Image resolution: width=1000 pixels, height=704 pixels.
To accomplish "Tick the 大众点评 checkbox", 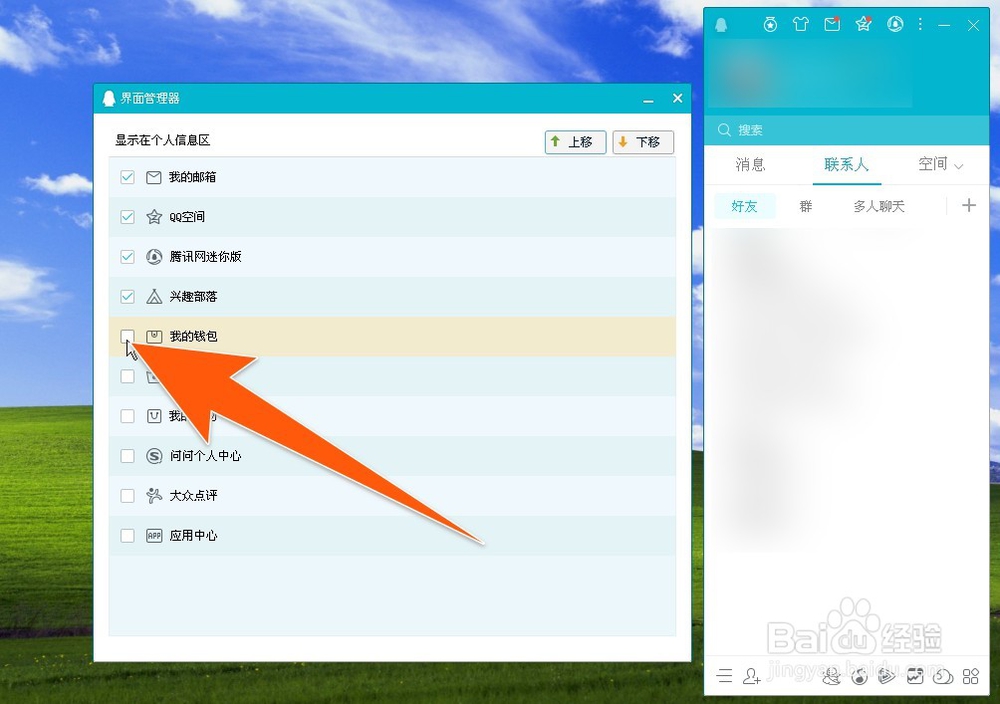I will coord(128,495).
